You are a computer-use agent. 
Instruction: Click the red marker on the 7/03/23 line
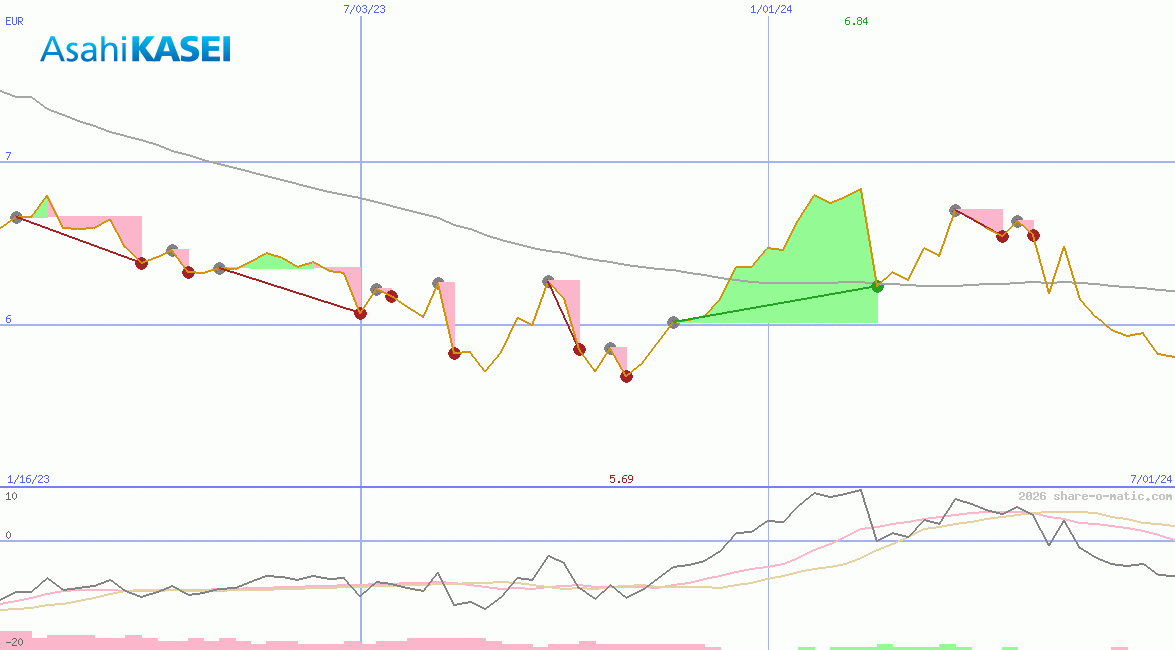(360, 313)
